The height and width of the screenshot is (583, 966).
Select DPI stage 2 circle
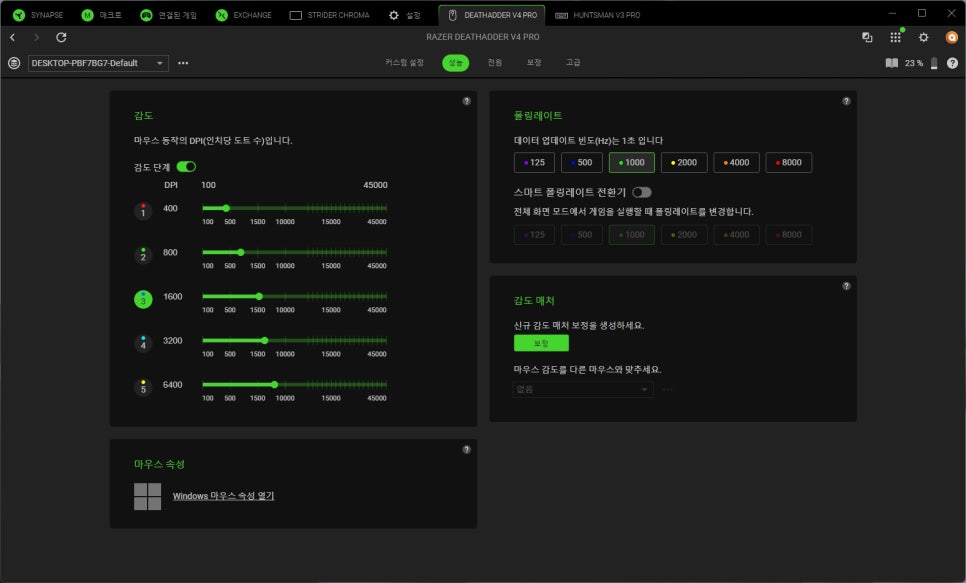[x=143, y=255]
